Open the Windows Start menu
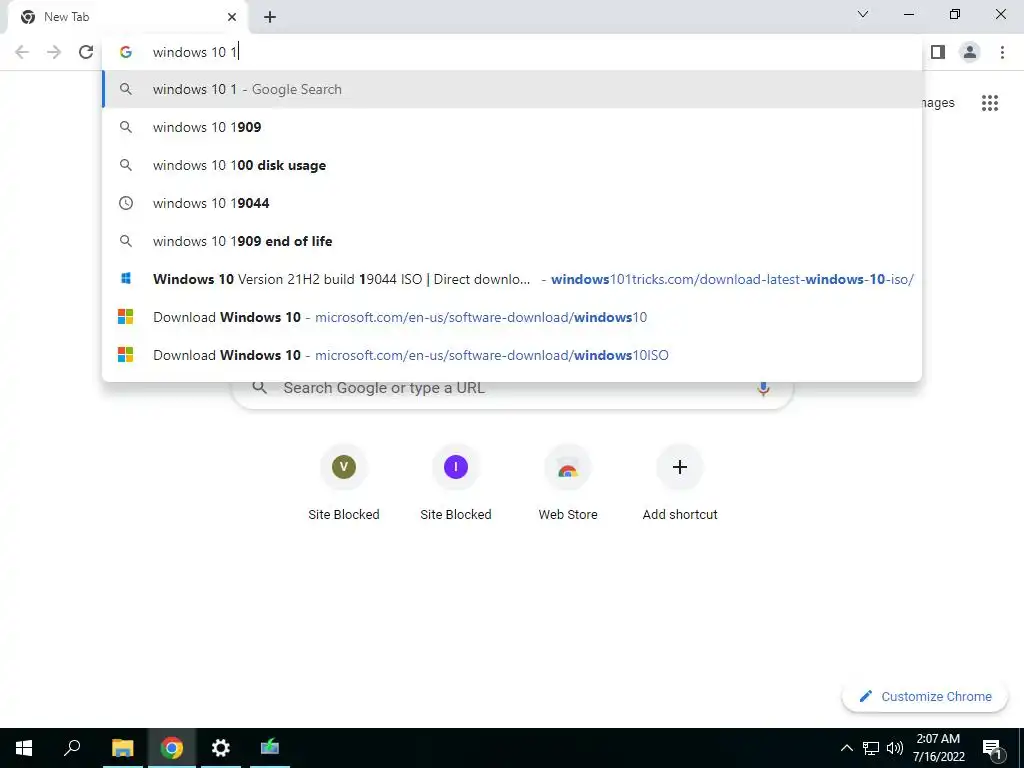This screenshot has width=1024, height=768. coord(24,748)
